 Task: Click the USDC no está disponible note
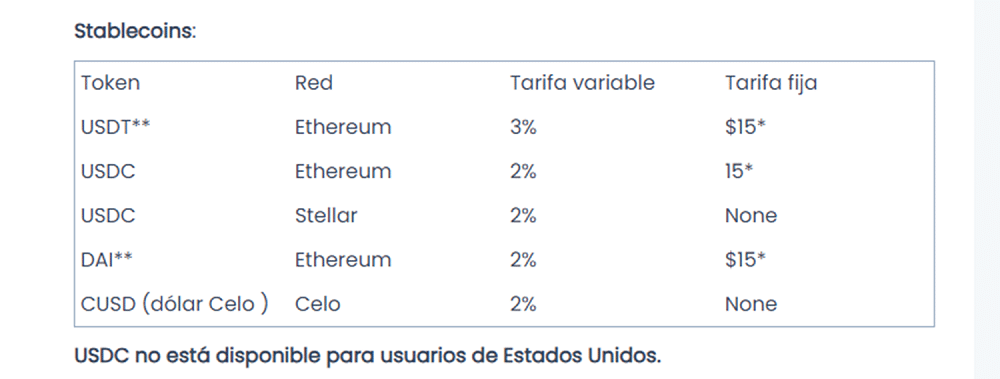[x=368, y=355]
